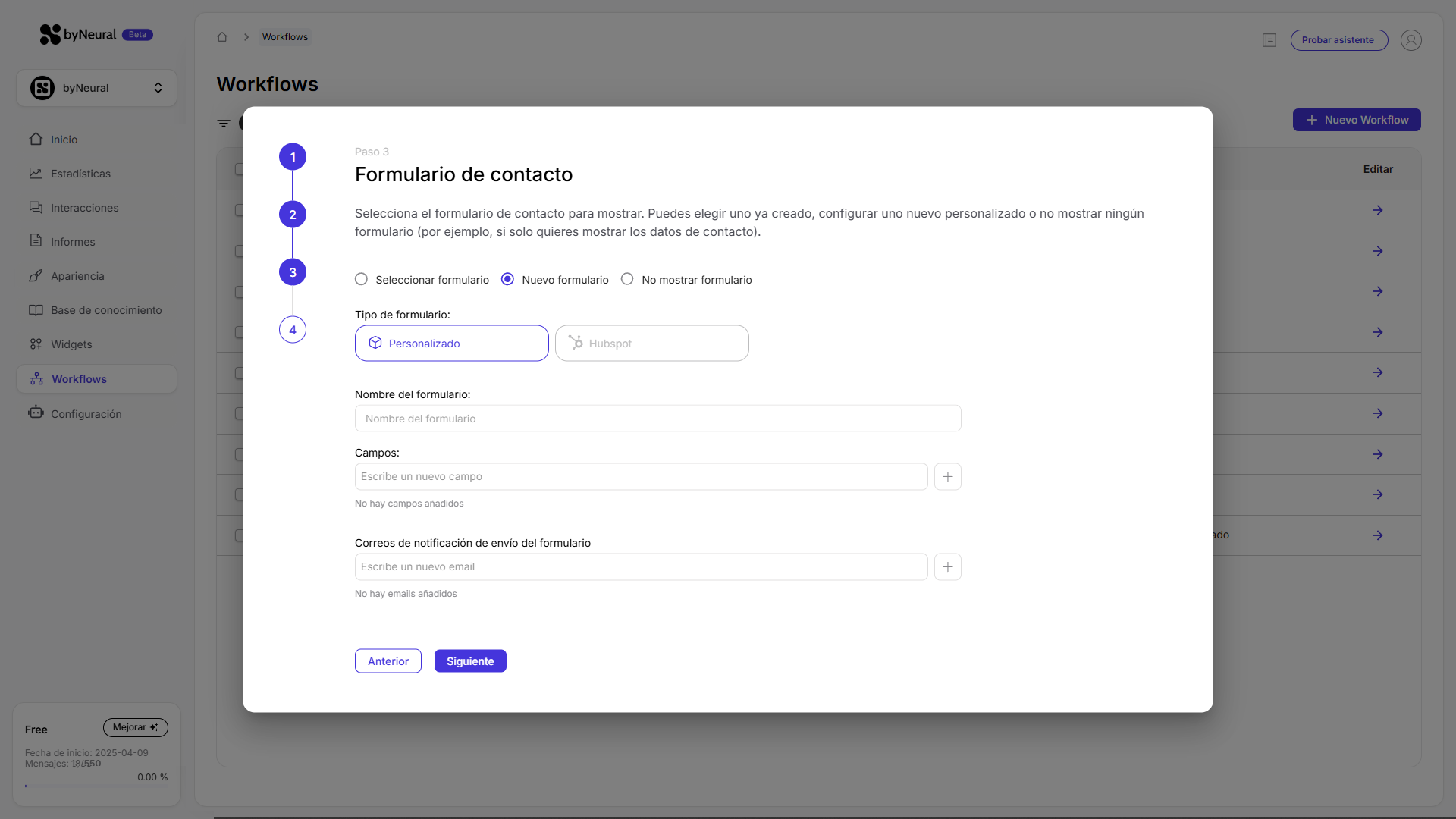Select the Seleccionar formulario radio button
1456x819 pixels.
tap(362, 279)
